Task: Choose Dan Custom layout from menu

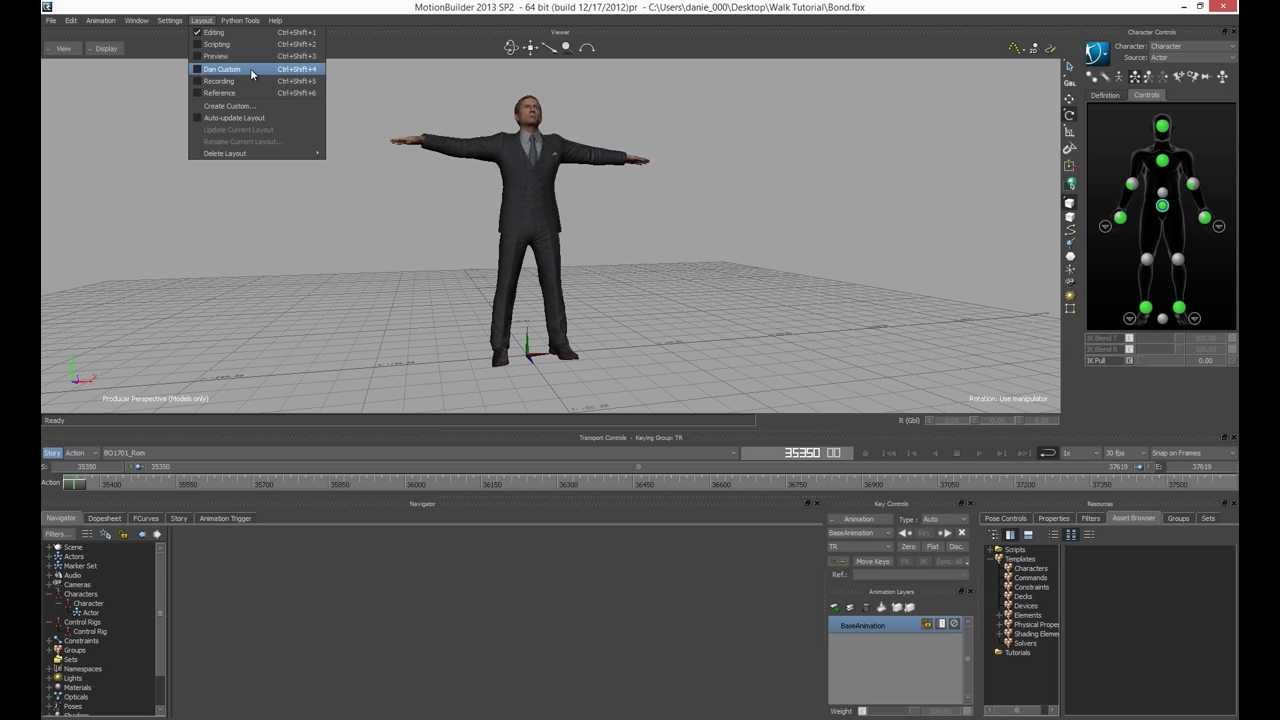Action: 257,69
